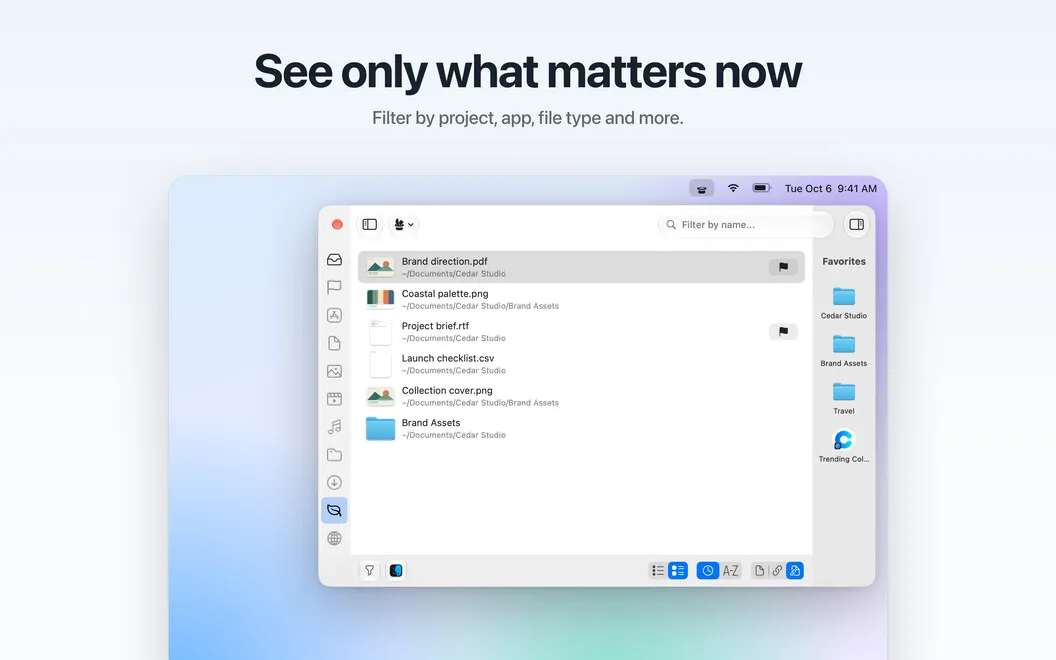1056x660 pixels.
Task: Click the menu bar app icon
Action: tap(702, 189)
